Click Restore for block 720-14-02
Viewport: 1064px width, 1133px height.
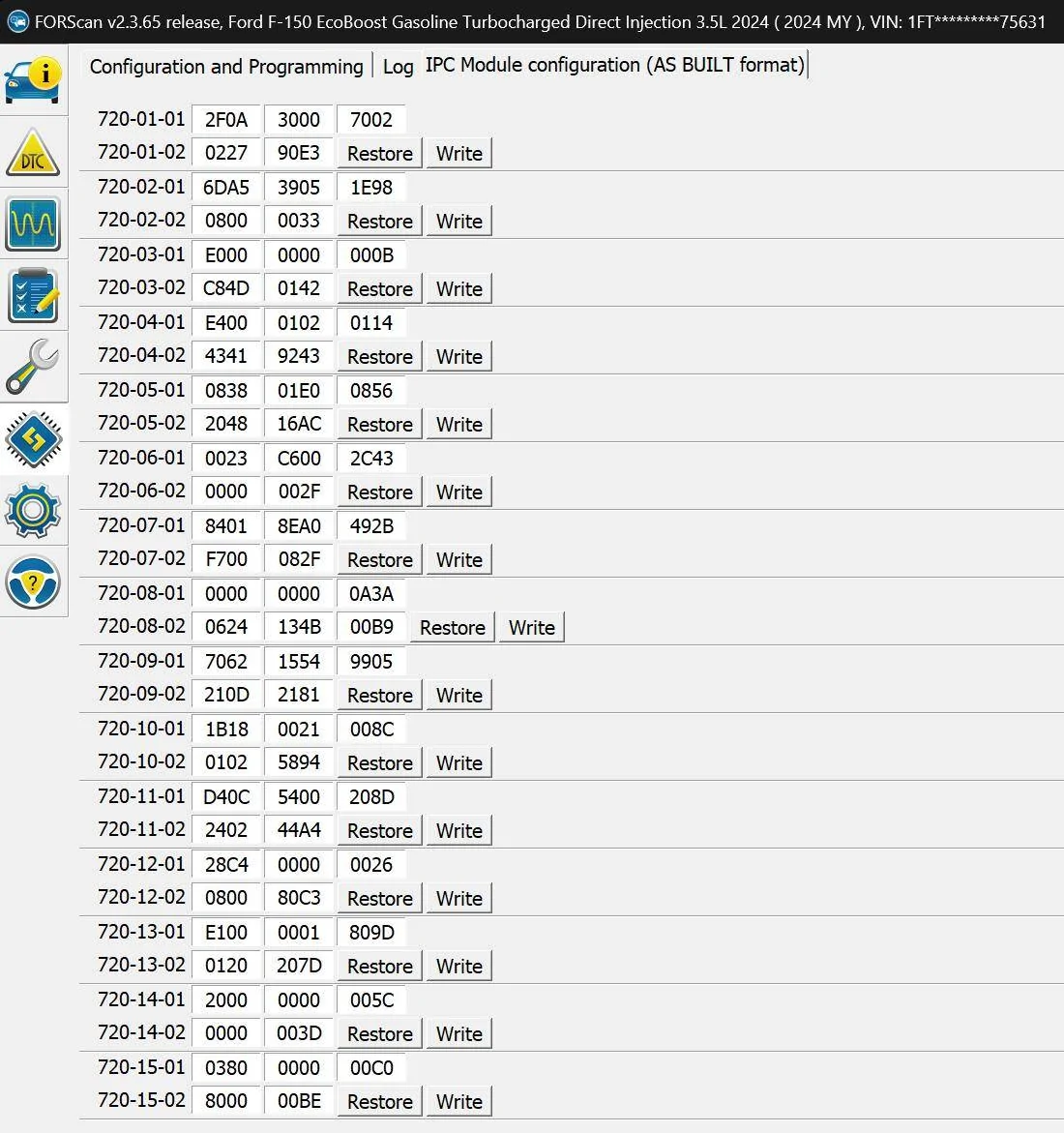click(380, 1034)
